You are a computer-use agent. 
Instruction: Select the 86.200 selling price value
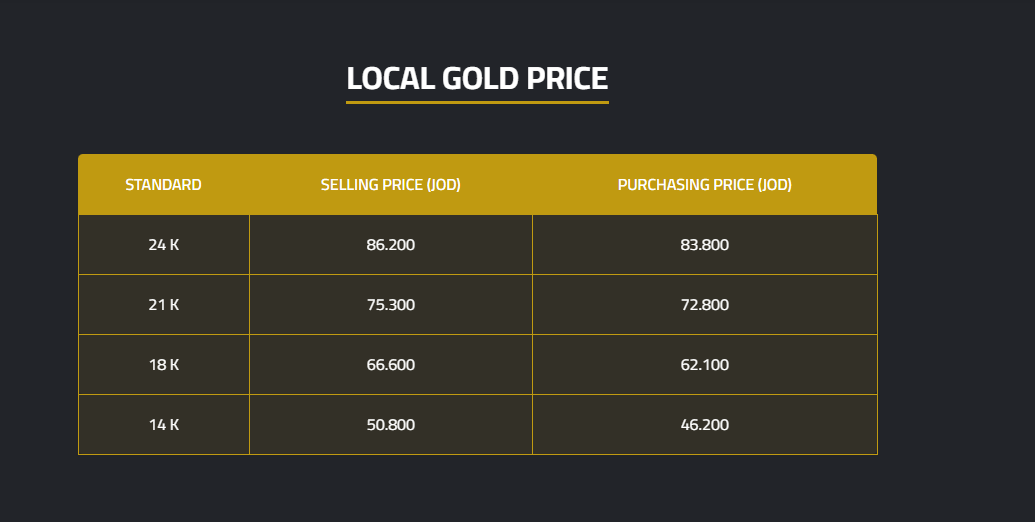[x=390, y=245]
